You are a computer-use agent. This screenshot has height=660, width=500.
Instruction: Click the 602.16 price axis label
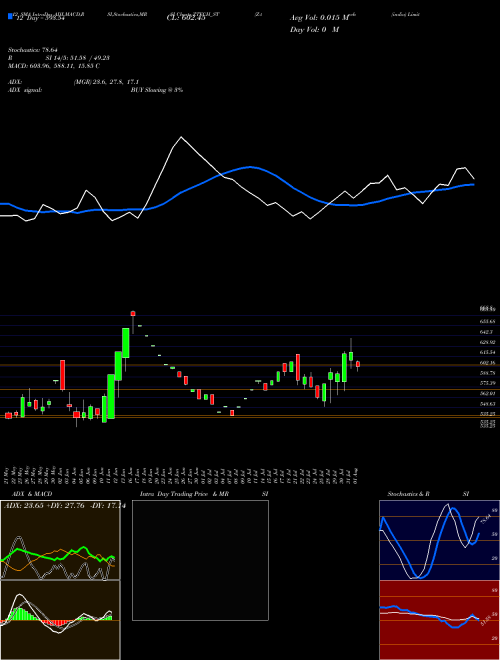[x=487, y=363]
